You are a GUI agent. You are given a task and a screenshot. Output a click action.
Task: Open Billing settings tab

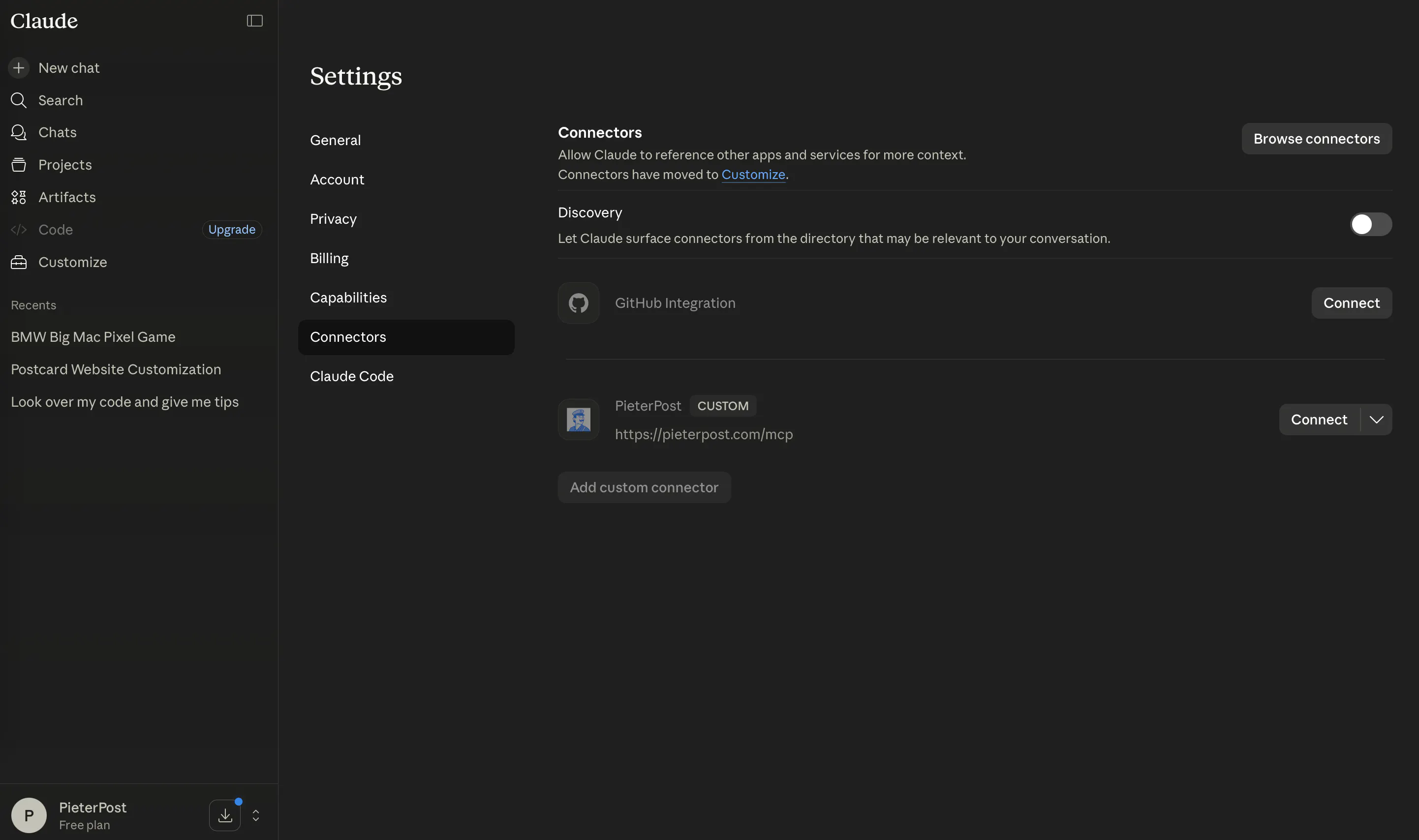406,258
